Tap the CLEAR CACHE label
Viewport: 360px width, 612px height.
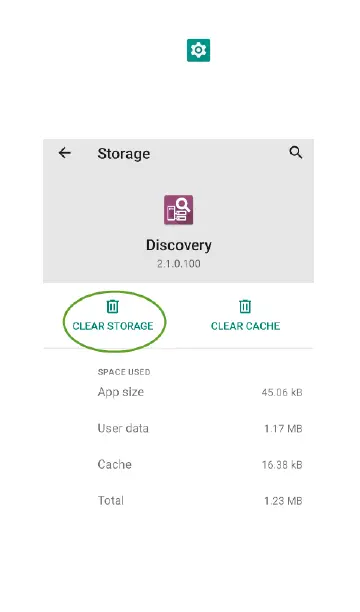pyautogui.click(x=246, y=326)
